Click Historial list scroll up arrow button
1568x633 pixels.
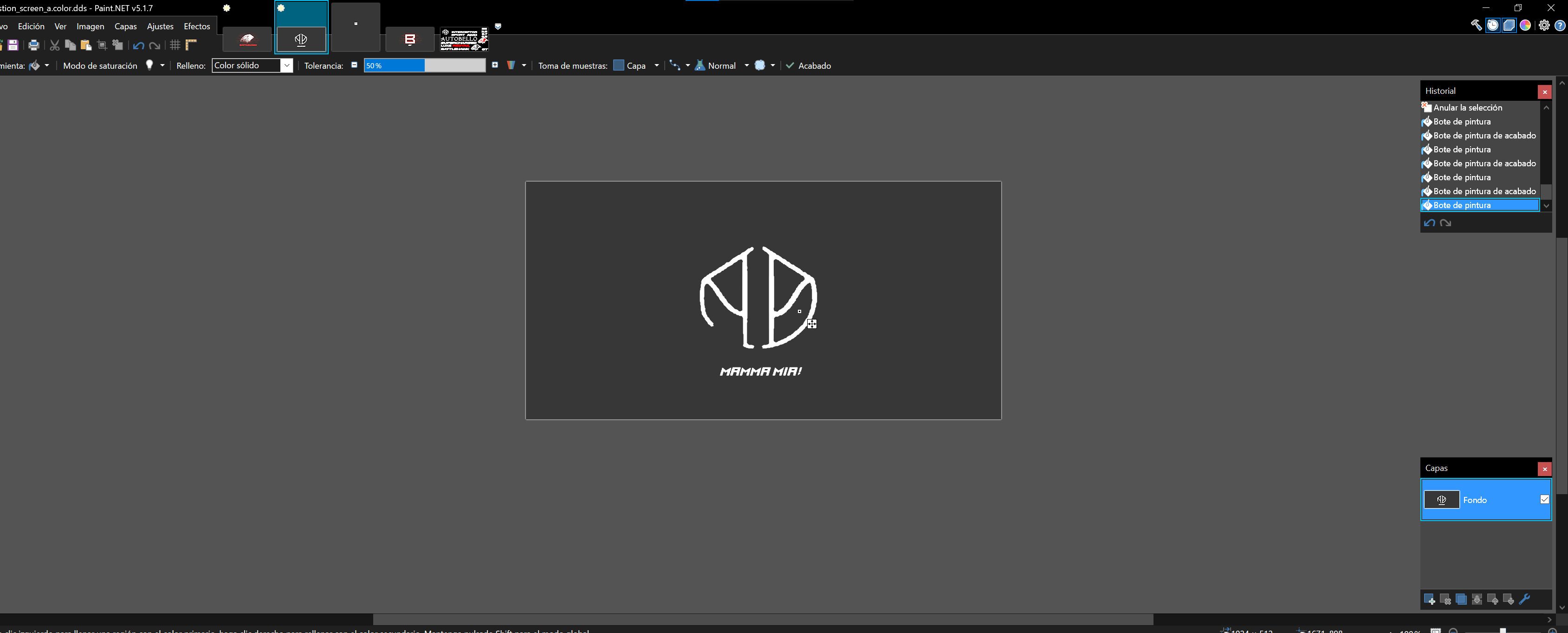point(1546,107)
